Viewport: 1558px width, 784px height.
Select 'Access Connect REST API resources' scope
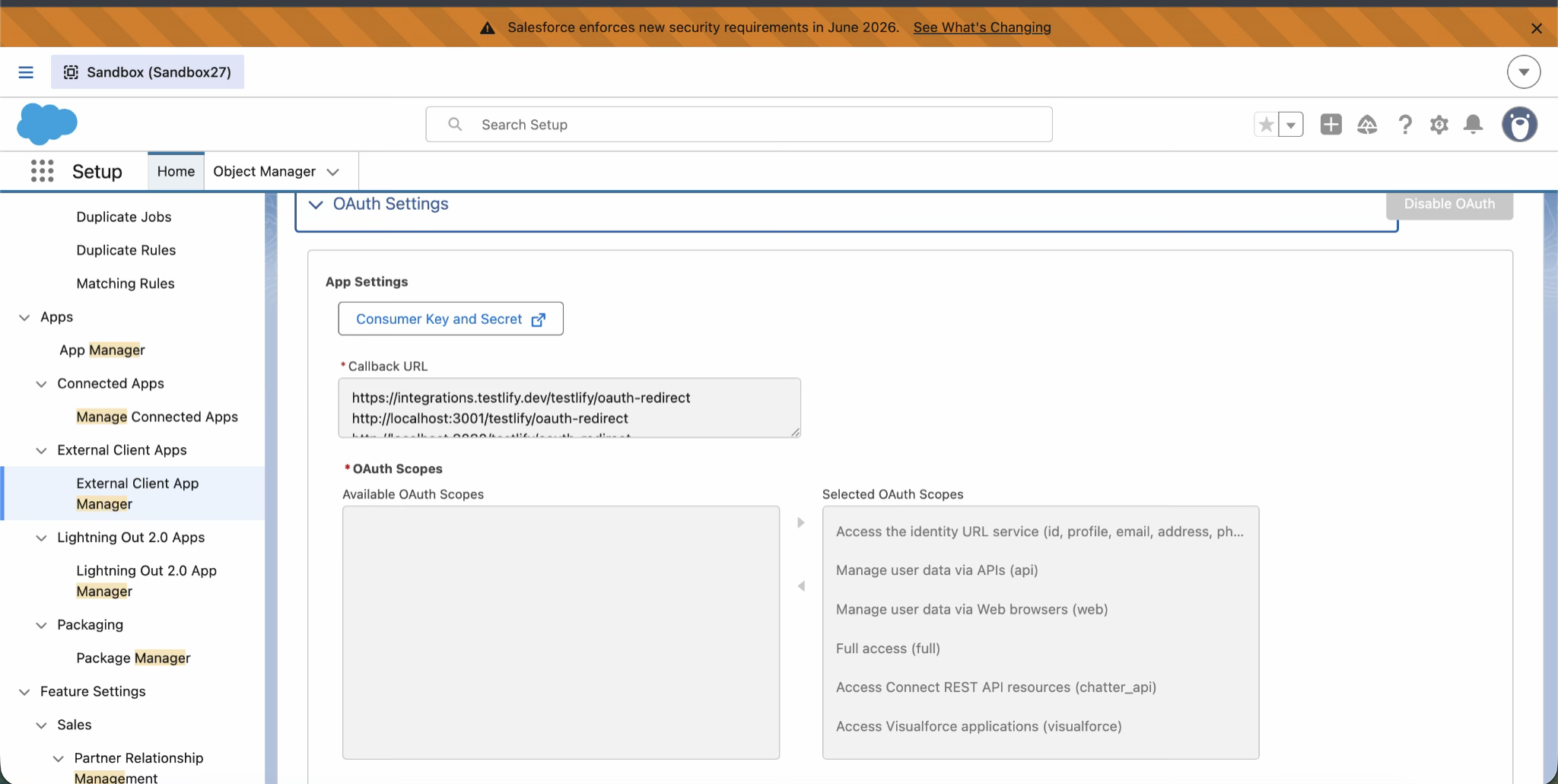point(1040,687)
